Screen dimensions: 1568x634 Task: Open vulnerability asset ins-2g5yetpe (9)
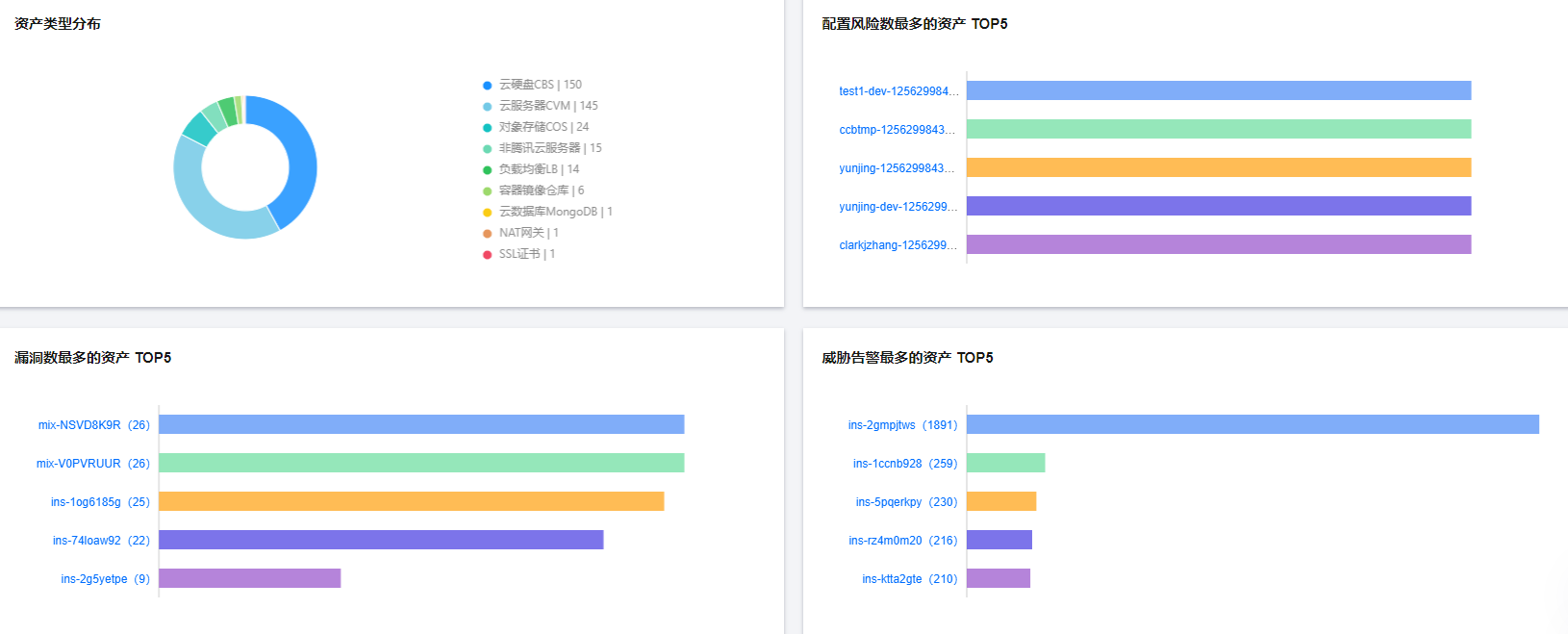point(106,579)
